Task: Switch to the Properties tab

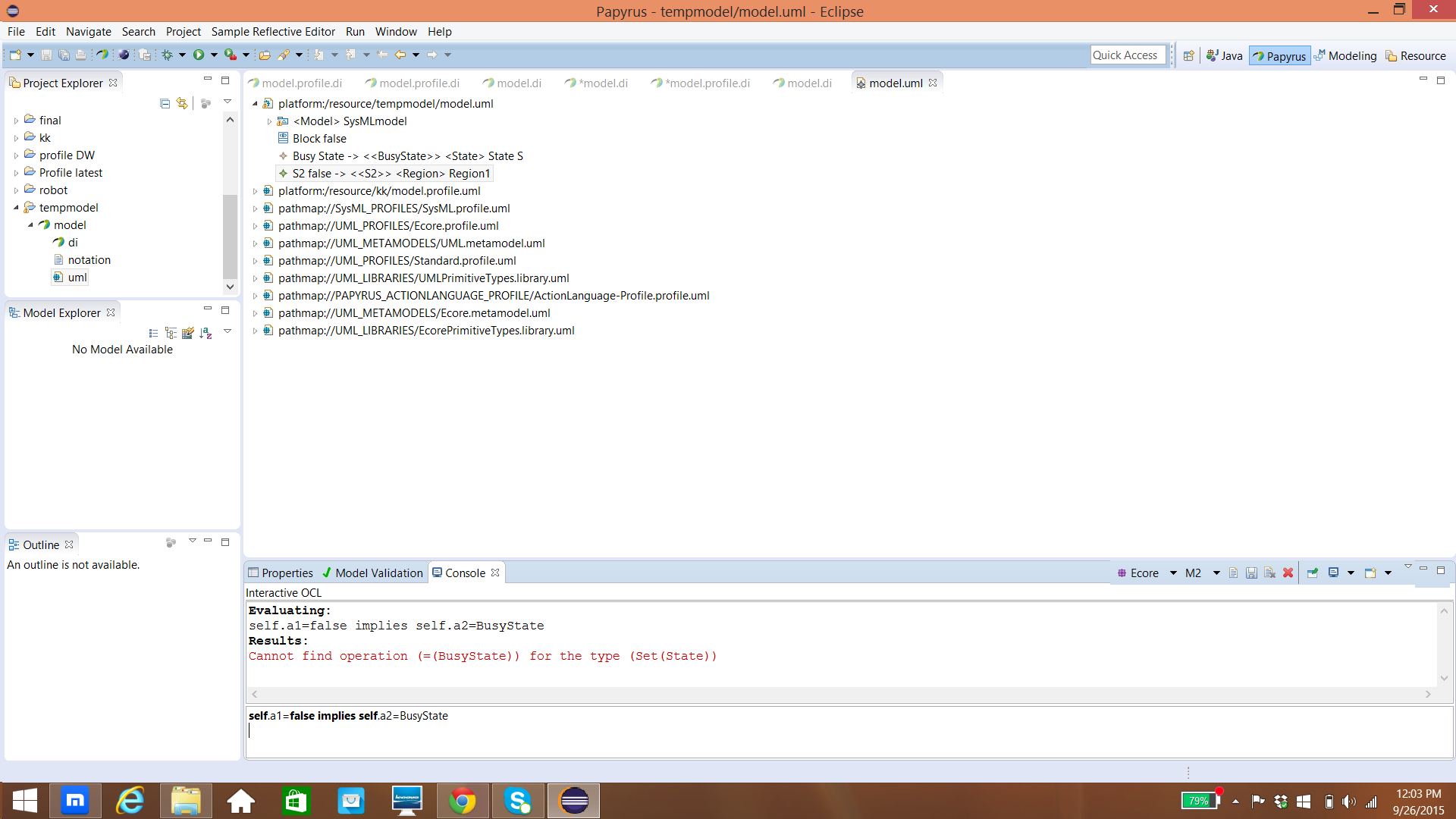Action: click(281, 573)
